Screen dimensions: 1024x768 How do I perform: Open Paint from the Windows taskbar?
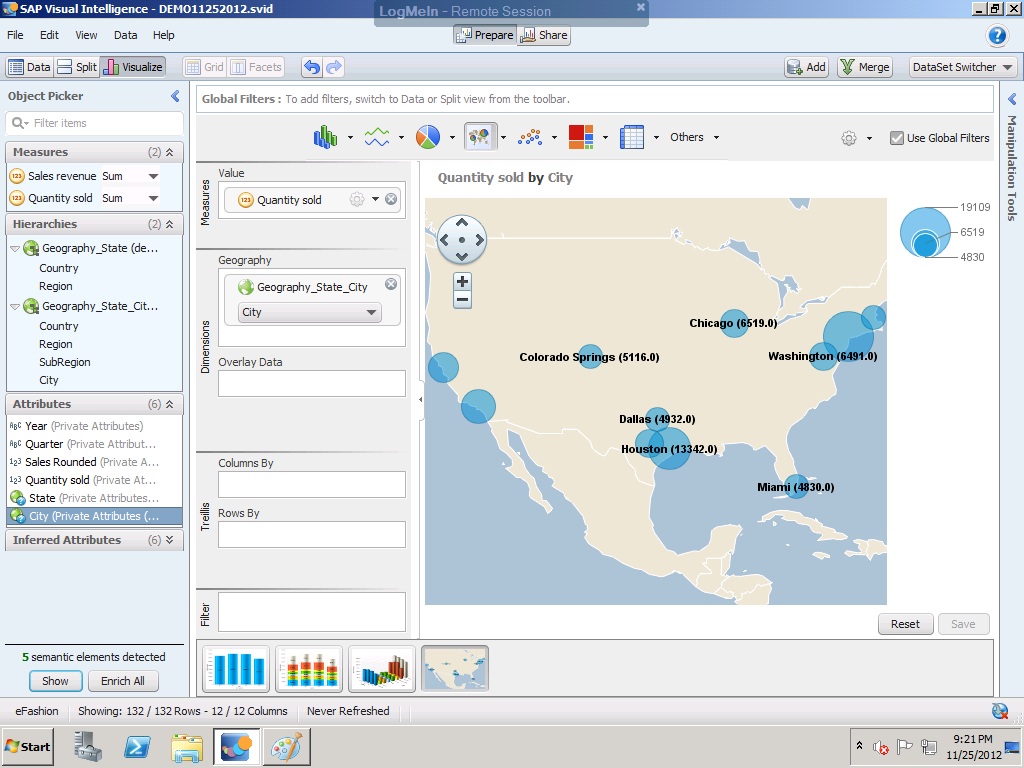coord(286,747)
